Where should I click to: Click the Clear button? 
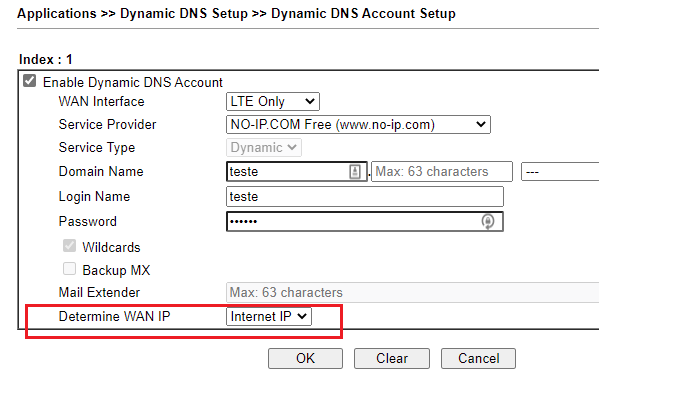(x=392, y=358)
